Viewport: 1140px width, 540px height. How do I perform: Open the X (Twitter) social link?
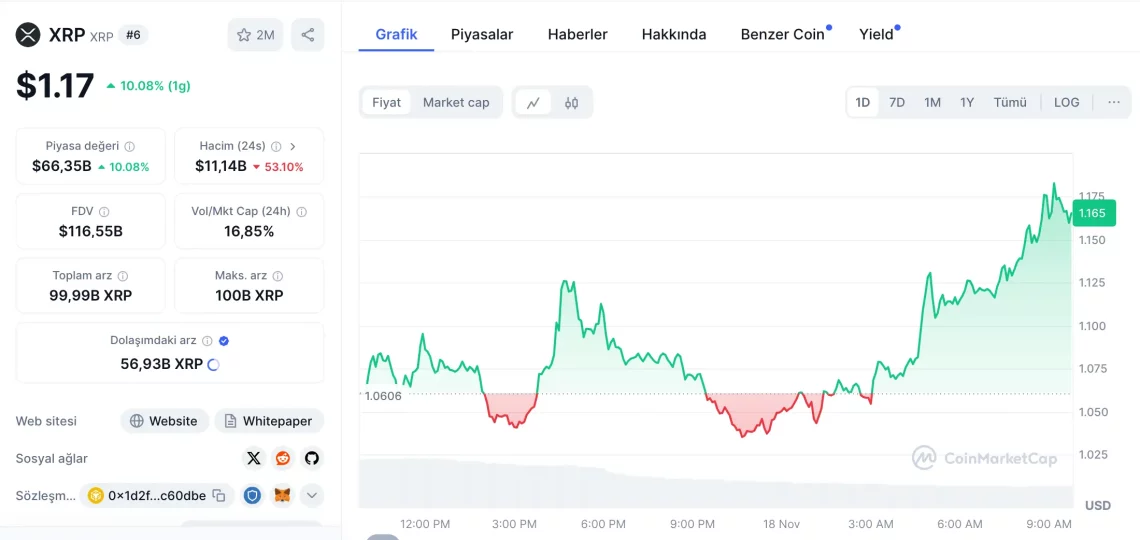click(x=254, y=458)
